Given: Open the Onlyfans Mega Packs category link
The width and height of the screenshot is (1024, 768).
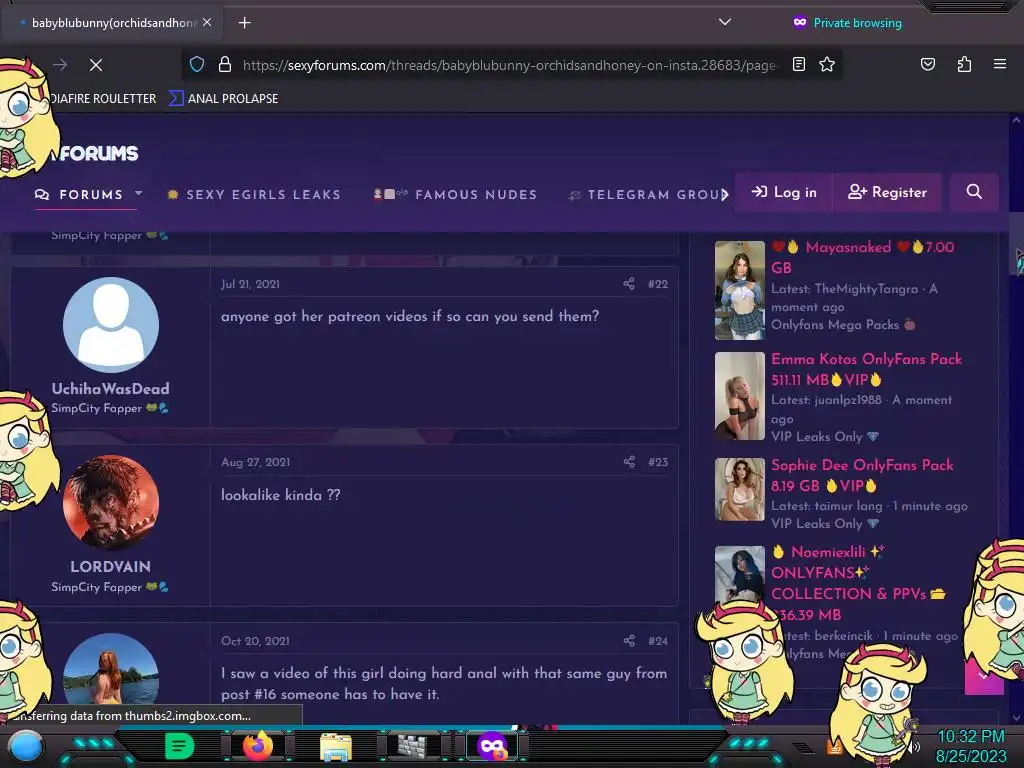Looking at the screenshot, I should [842, 325].
